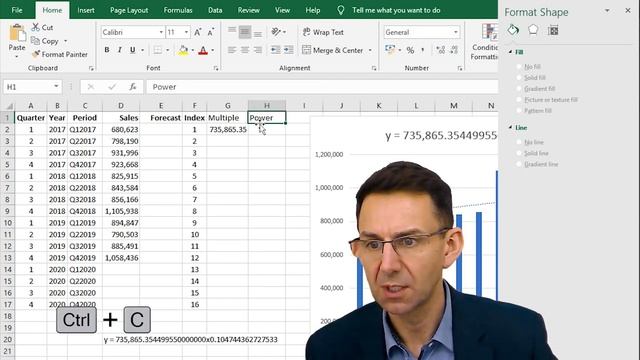Open Font group dialog launcher
This screenshot has width=640, height=360.
click(216, 68)
